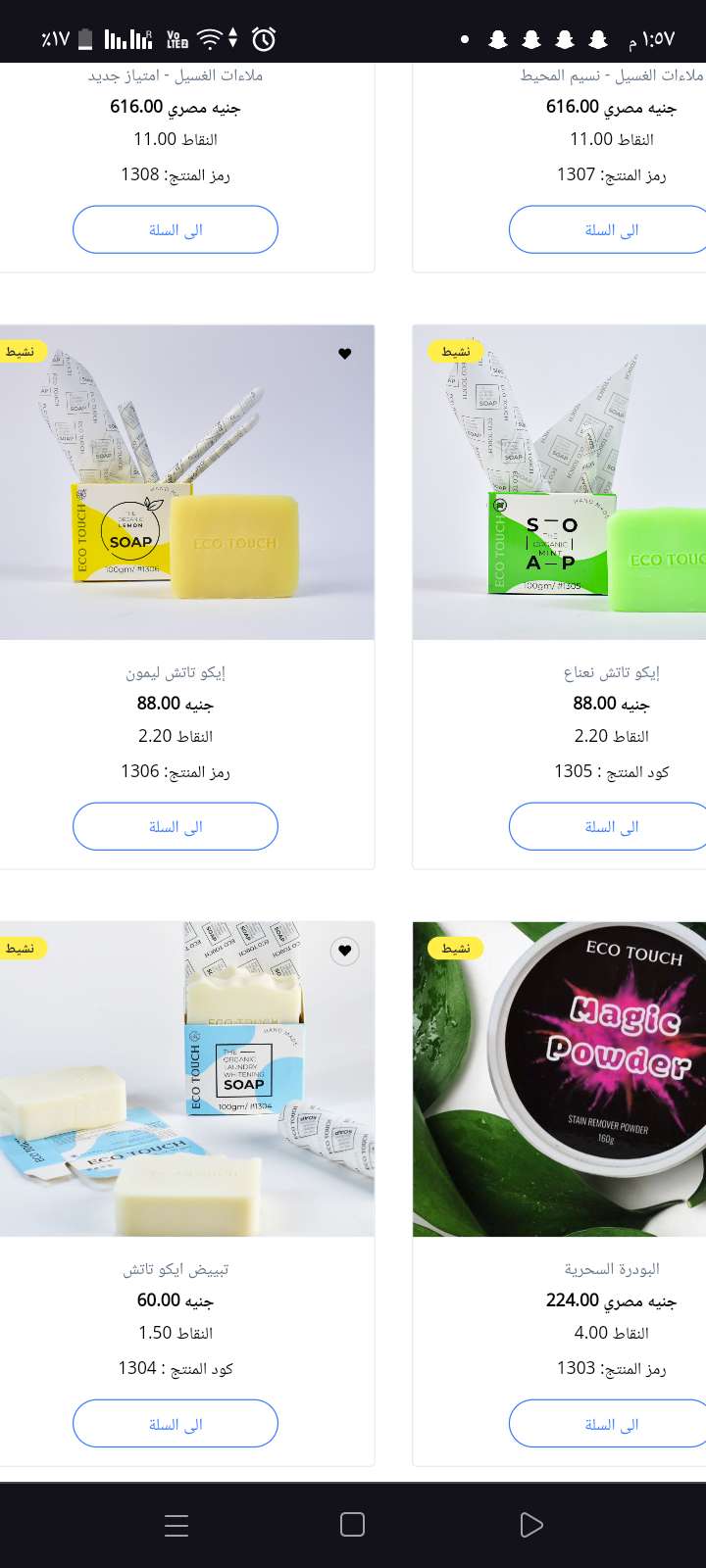Add lemon soap 1306 to cart
Screen dimensions: 706x1568
176,826
